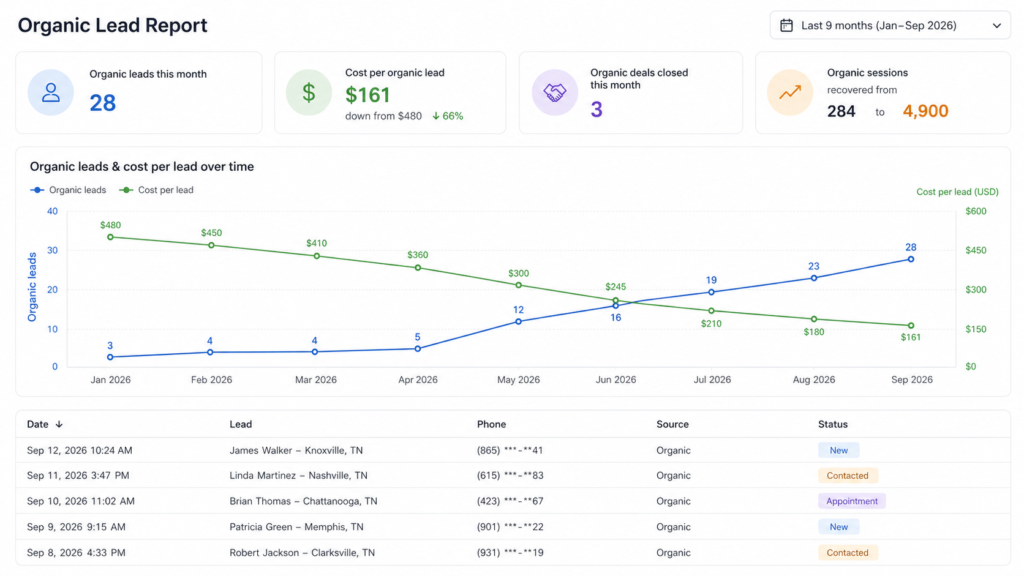Click the date Sep 12, 2026 10:24 AM
Screen dimensions: 1024x576
click(80, 451)
